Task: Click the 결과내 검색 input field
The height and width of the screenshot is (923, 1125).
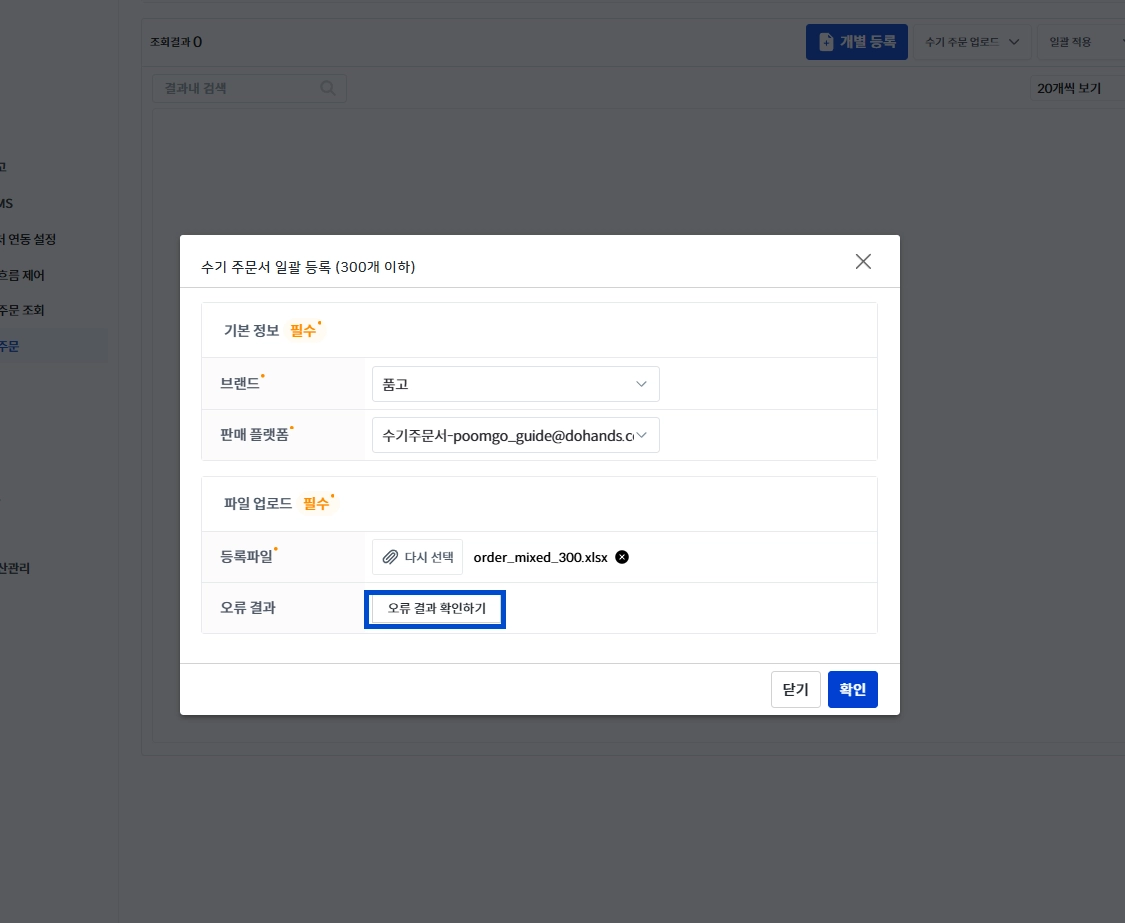Action: (249, 88)
